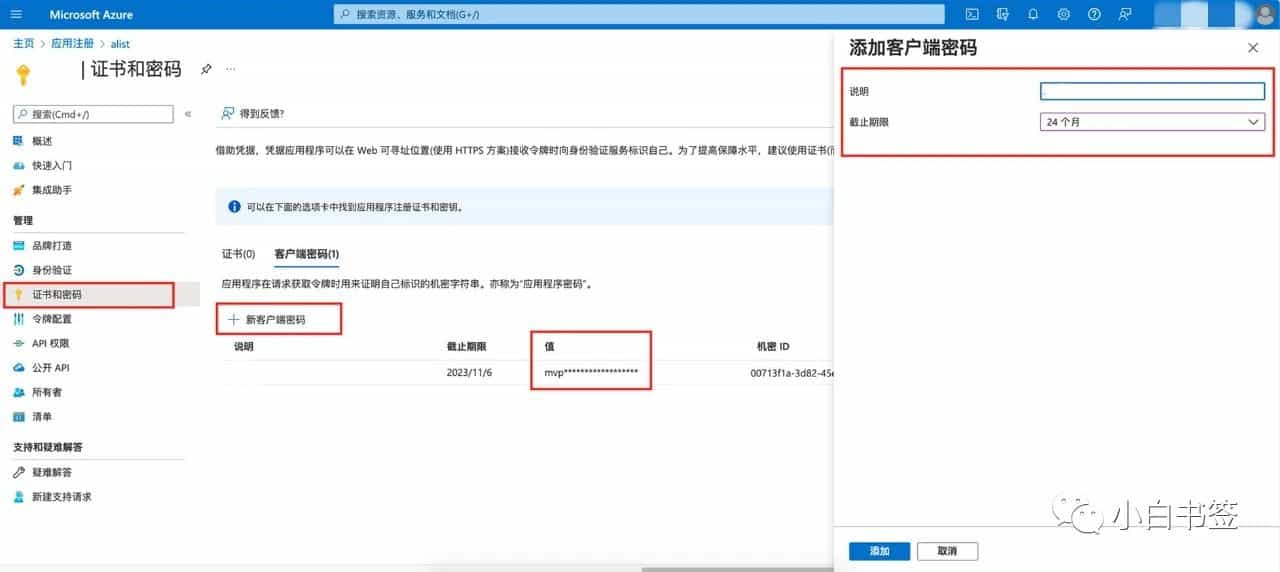Pin the 证书和密码 page
This screenshot has width=1280, height=572.
click(x=206, y=69)
